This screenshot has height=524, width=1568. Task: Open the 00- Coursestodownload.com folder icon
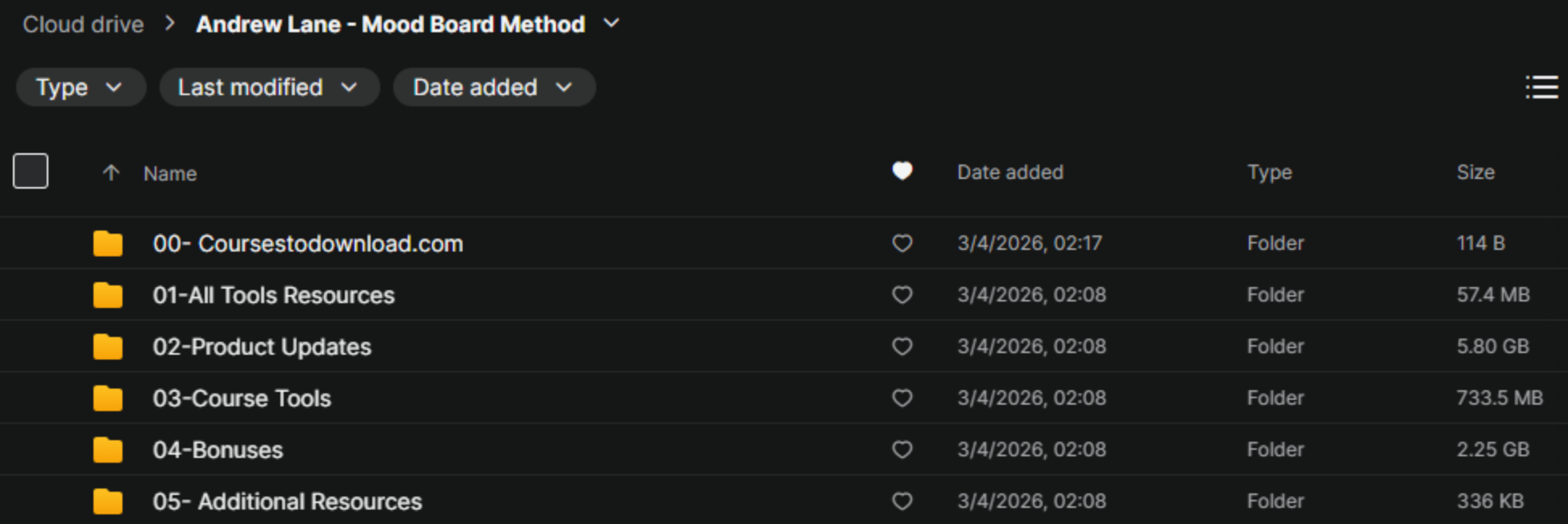(x=108, y=243)
